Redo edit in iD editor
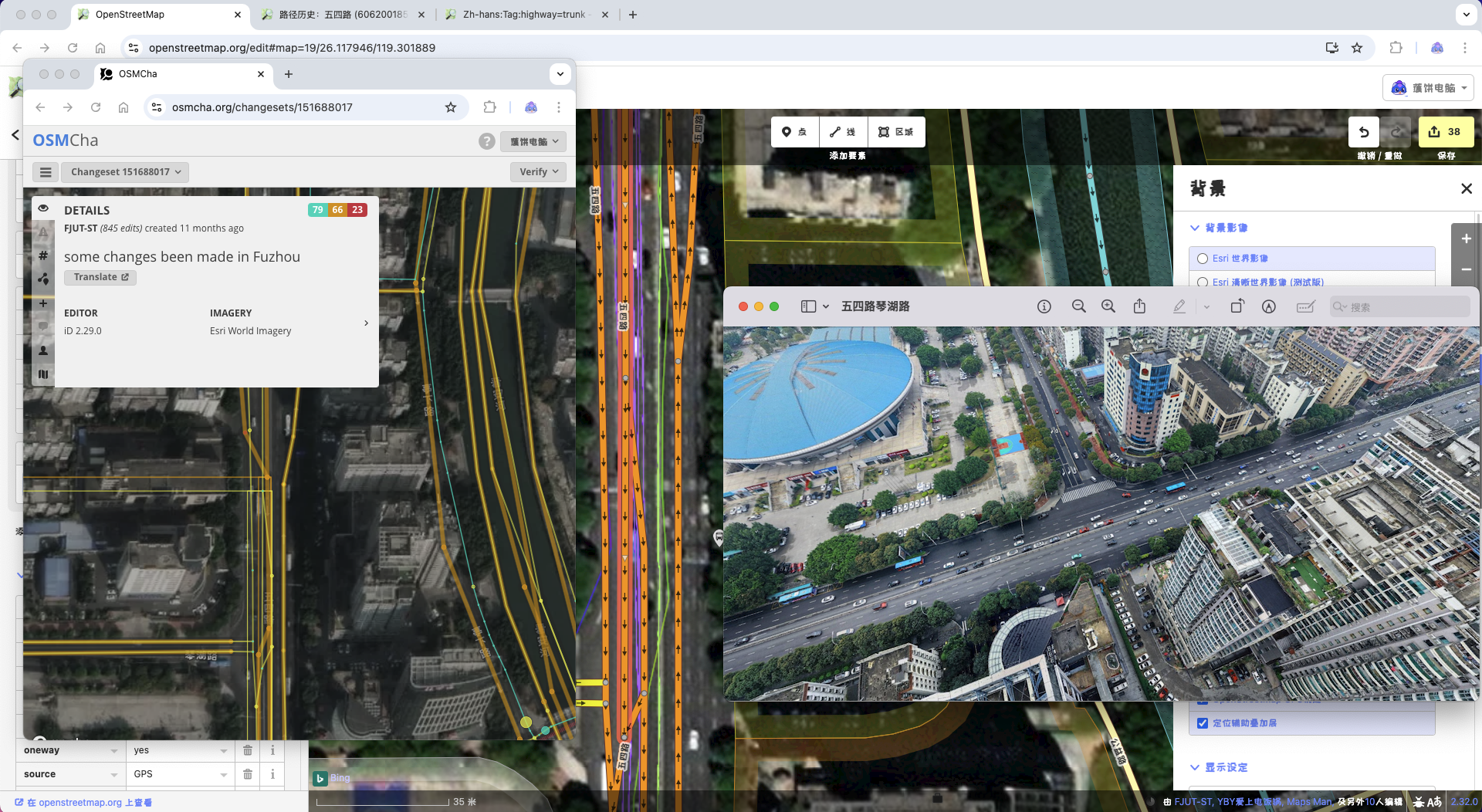 (x=1396, y=132)
